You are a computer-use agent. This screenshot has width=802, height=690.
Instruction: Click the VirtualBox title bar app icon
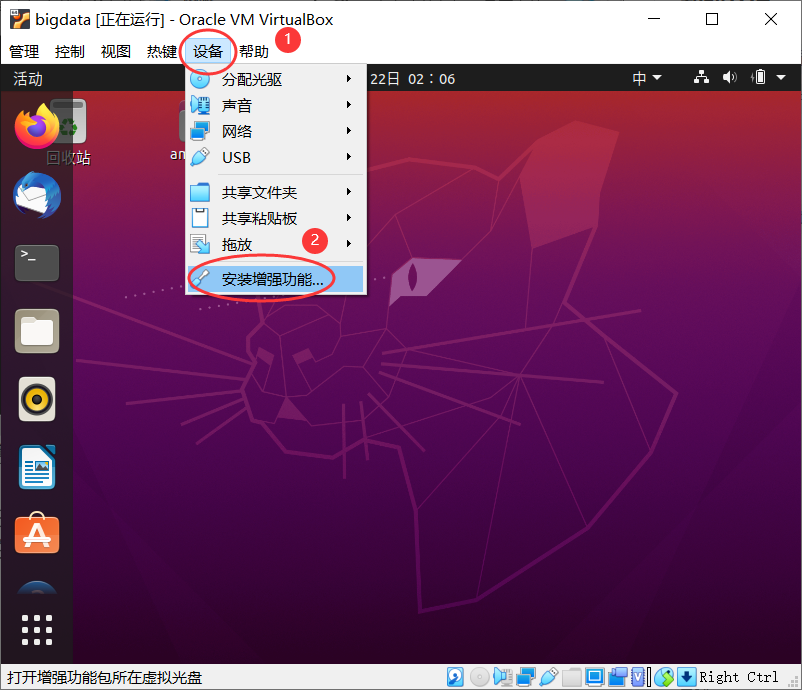pyautogui.click(x=20, y=19)
